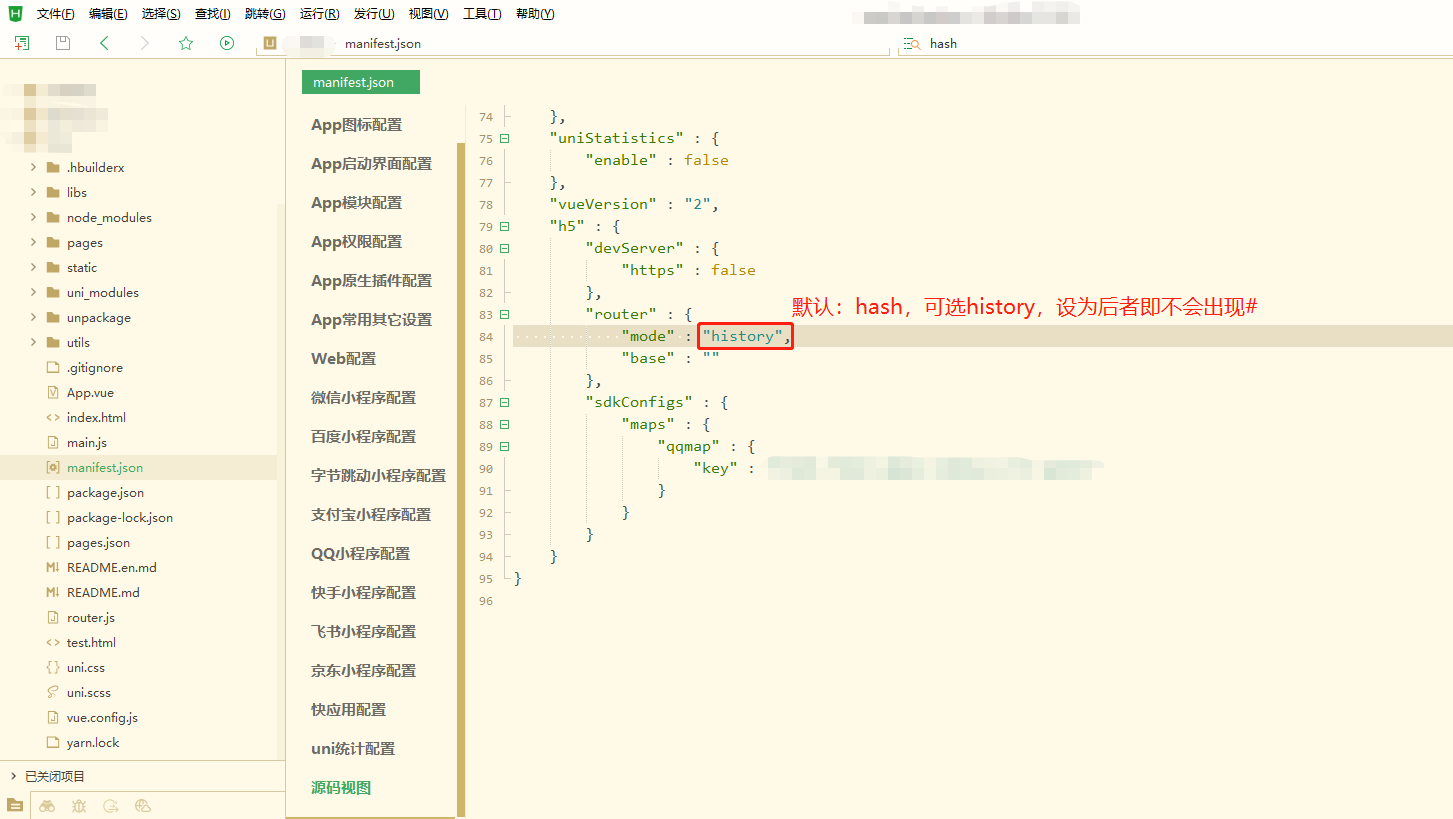Open 微信小程序配置 settings section
Screen dimensions: 1453x819
click(x=363, y=398)
